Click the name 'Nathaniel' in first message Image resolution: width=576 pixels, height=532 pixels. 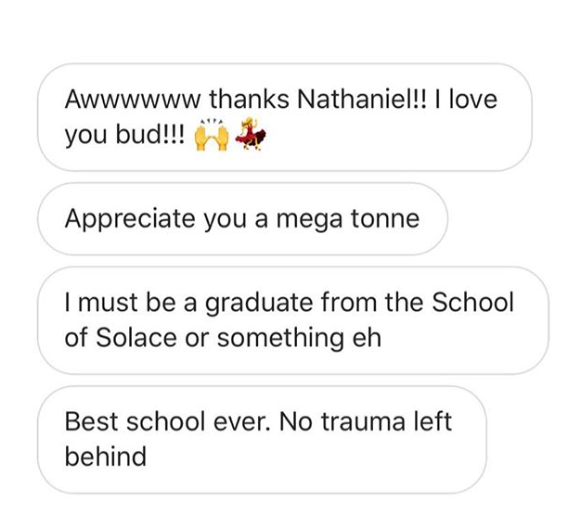click(357, 99)
